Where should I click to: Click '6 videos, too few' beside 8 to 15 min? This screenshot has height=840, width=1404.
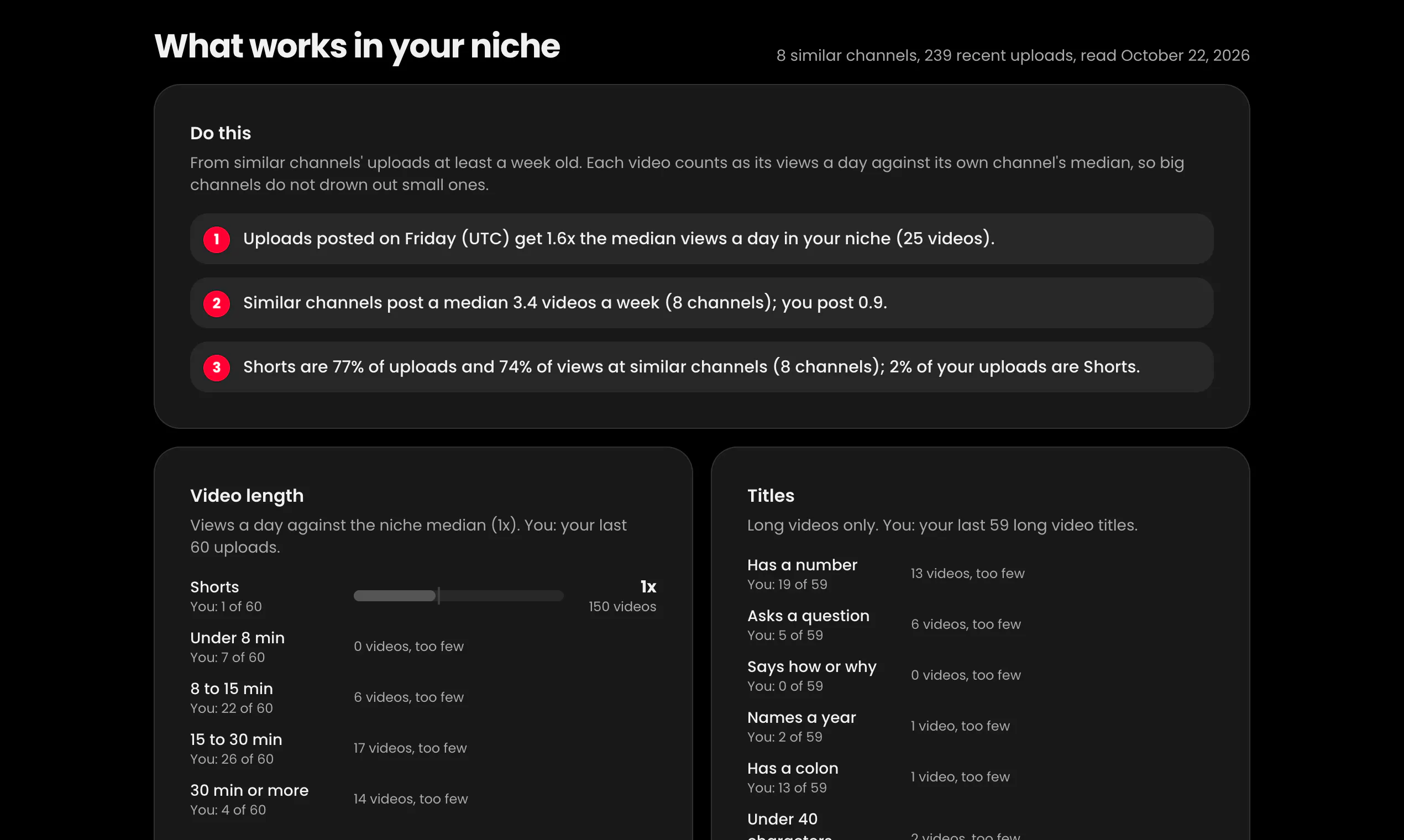[x=408, y=697]
